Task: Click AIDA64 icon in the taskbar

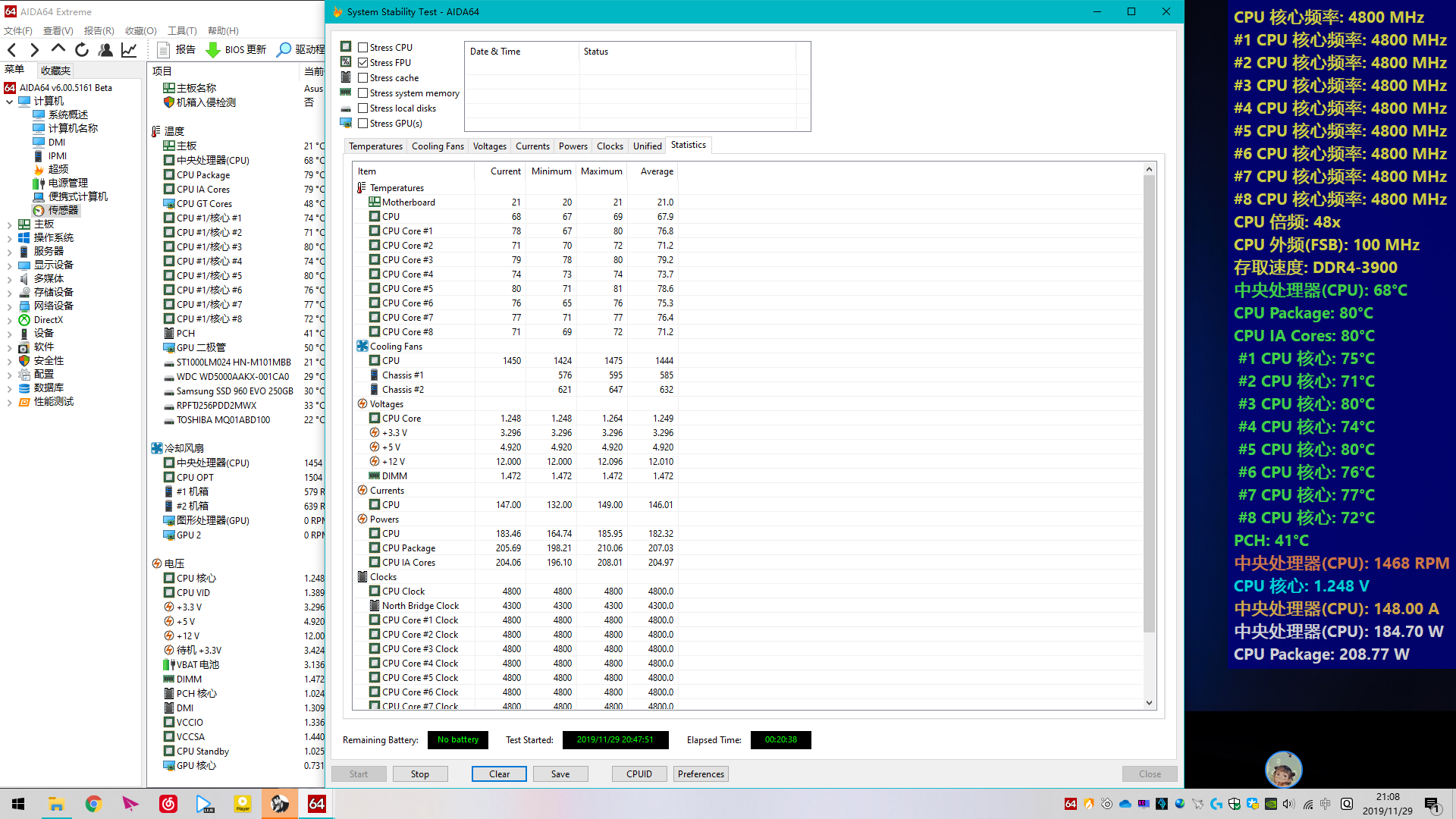Action: (317, 804)
